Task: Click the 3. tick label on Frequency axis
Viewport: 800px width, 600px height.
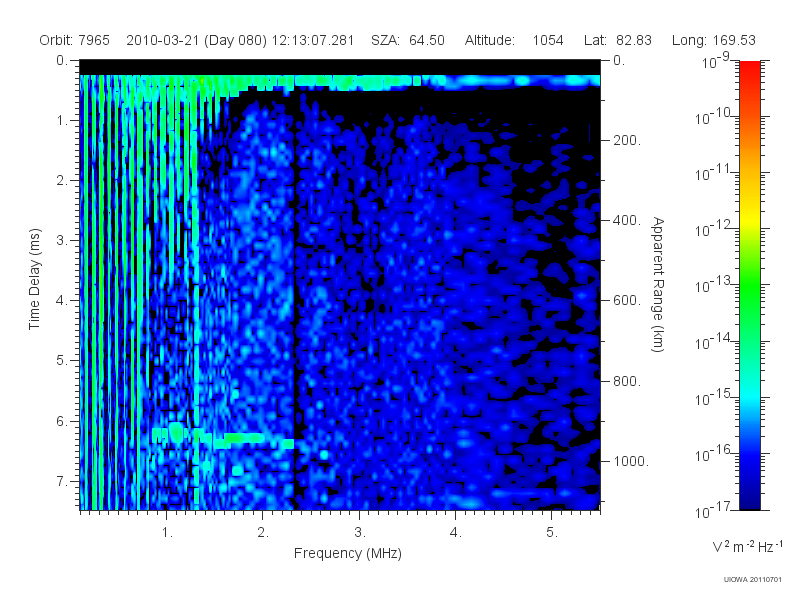Action: point(360,533)
